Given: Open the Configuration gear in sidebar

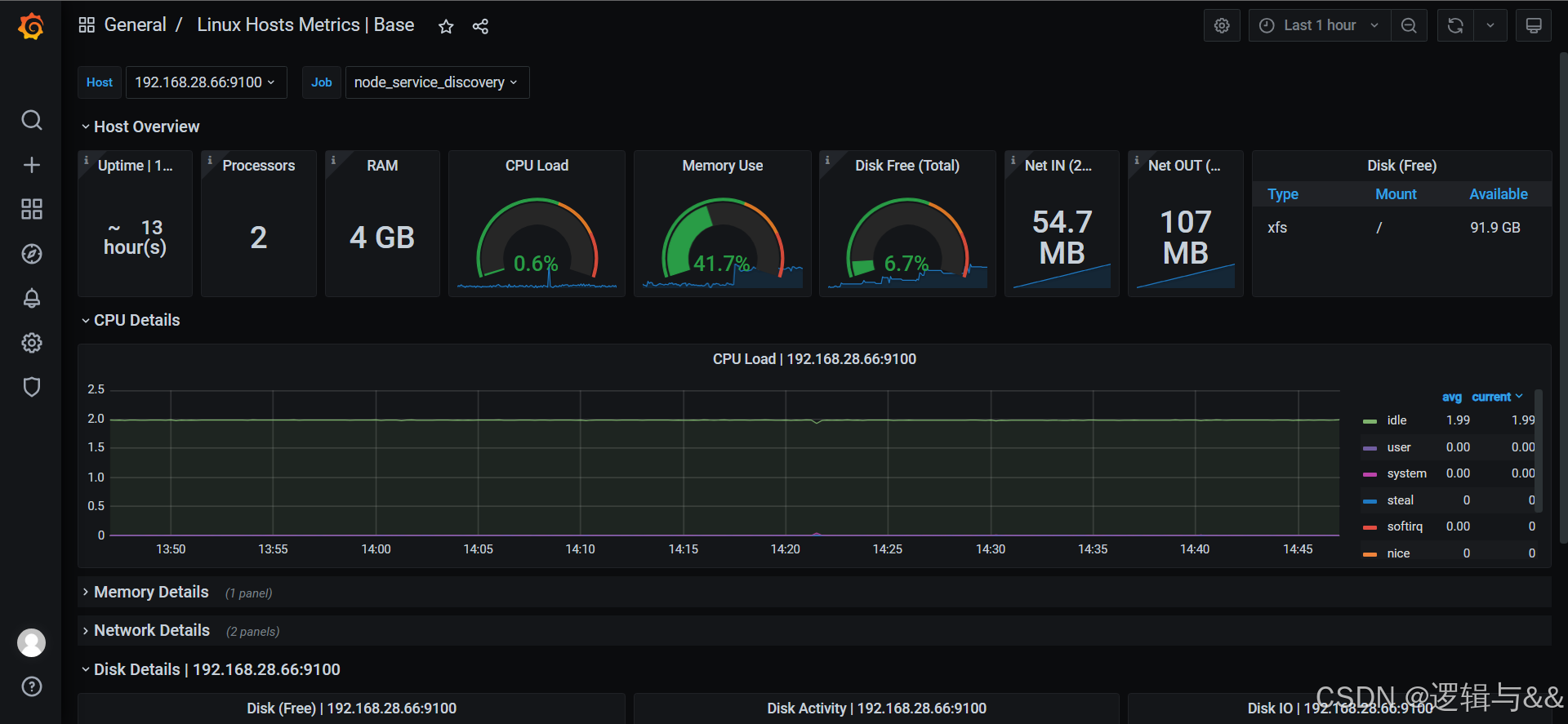Looking at the screenshot, I should [x=31, y=343].
